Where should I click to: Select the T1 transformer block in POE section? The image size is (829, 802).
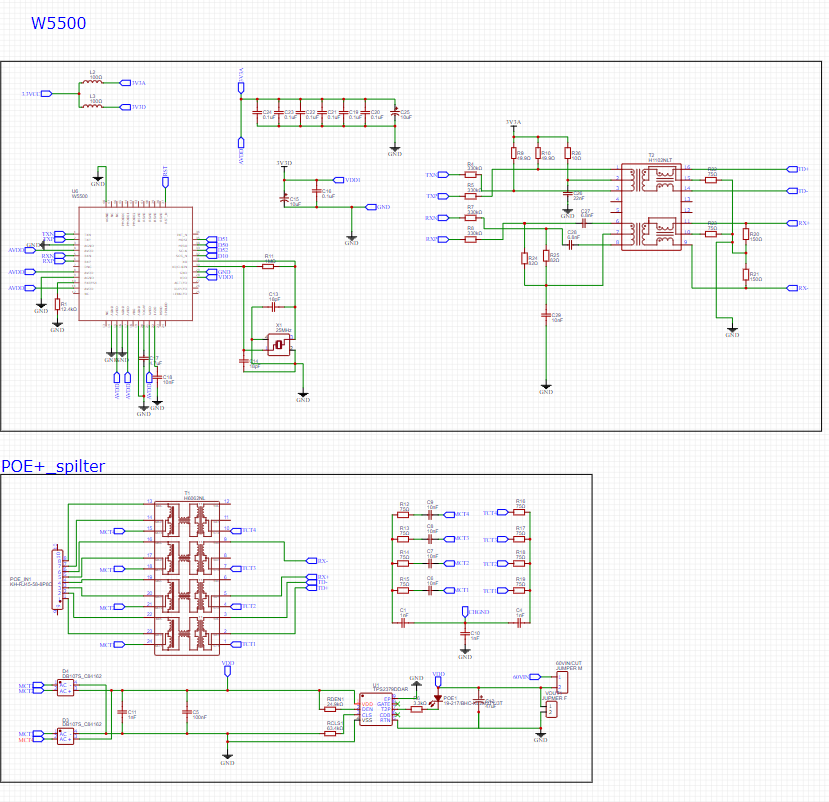(187, 578)
